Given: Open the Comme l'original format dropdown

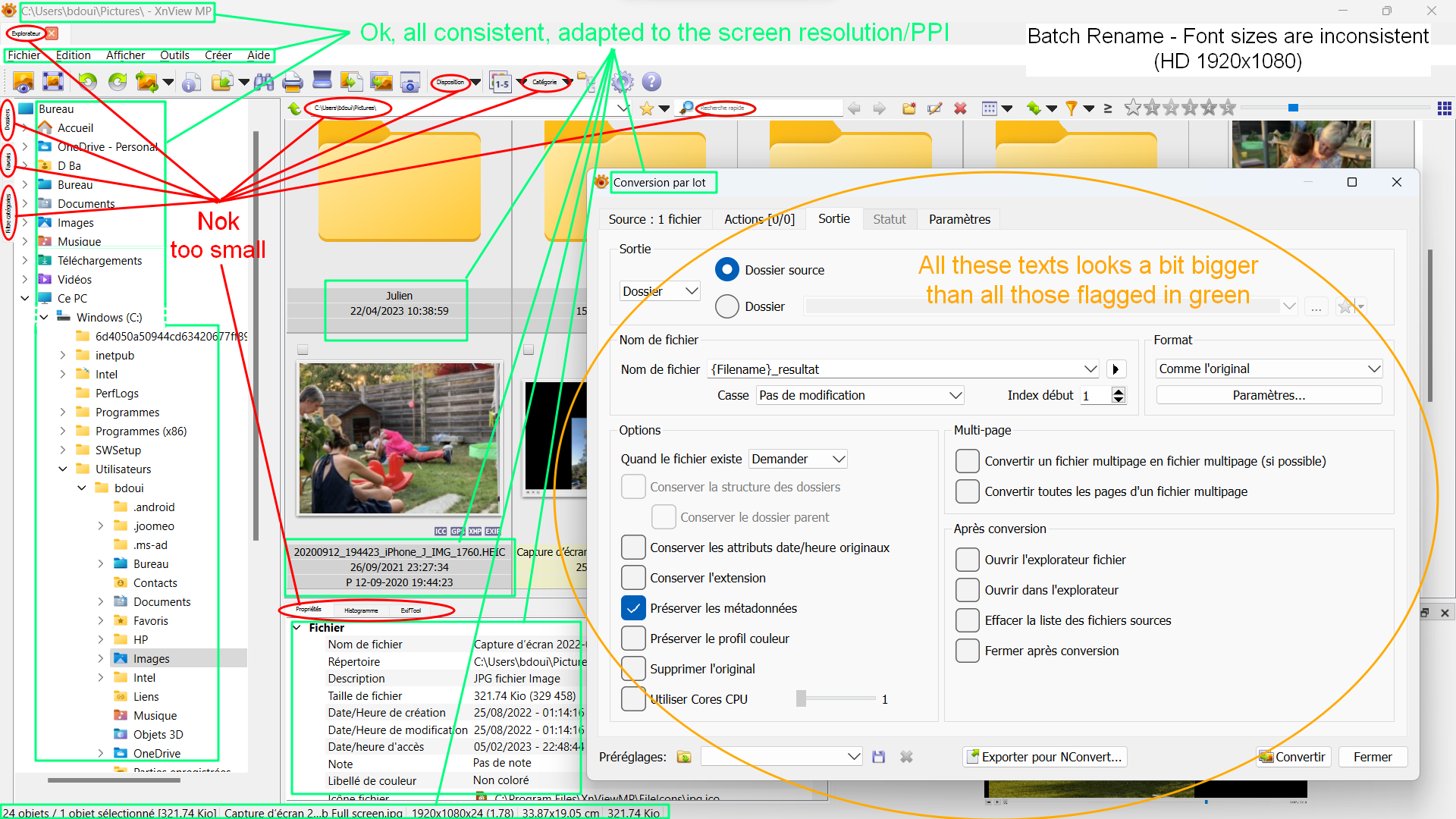Looking at the screenshot, I should (x=1269, y=369).
